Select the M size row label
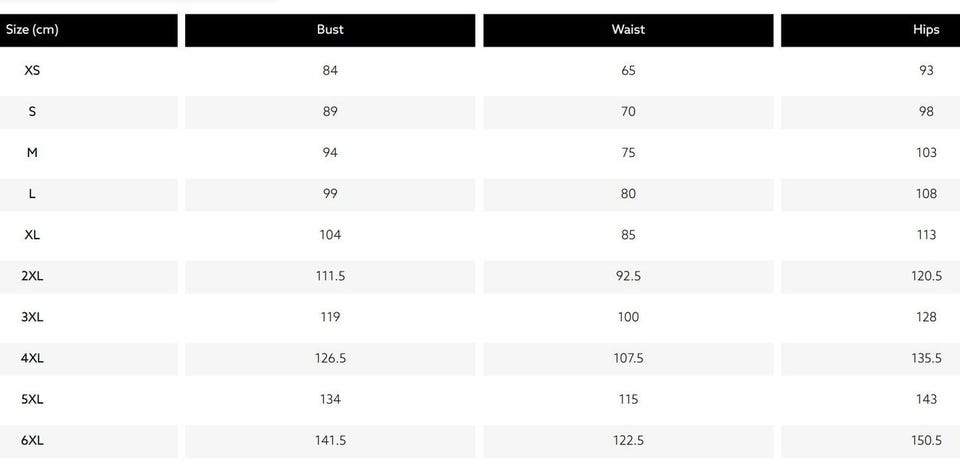Viewport: 960px width, 460px height. [x=32, y=153]
